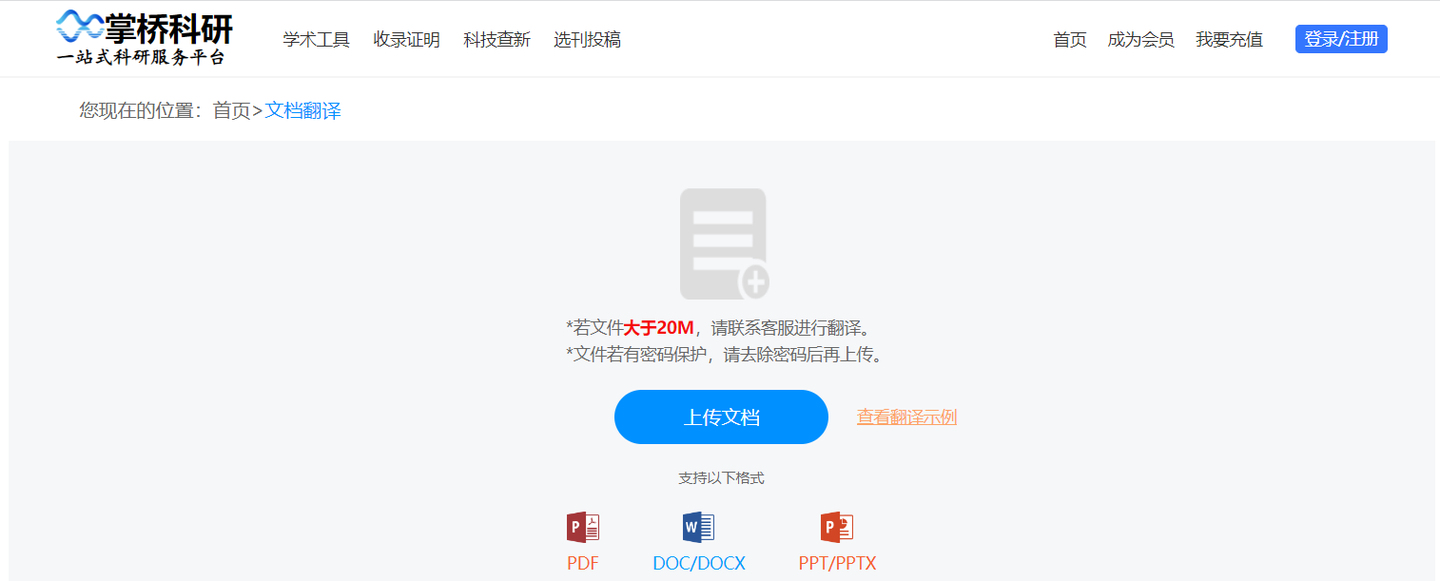
Task: Click the gray document upload placeholder icon
Action: point(725,244)
